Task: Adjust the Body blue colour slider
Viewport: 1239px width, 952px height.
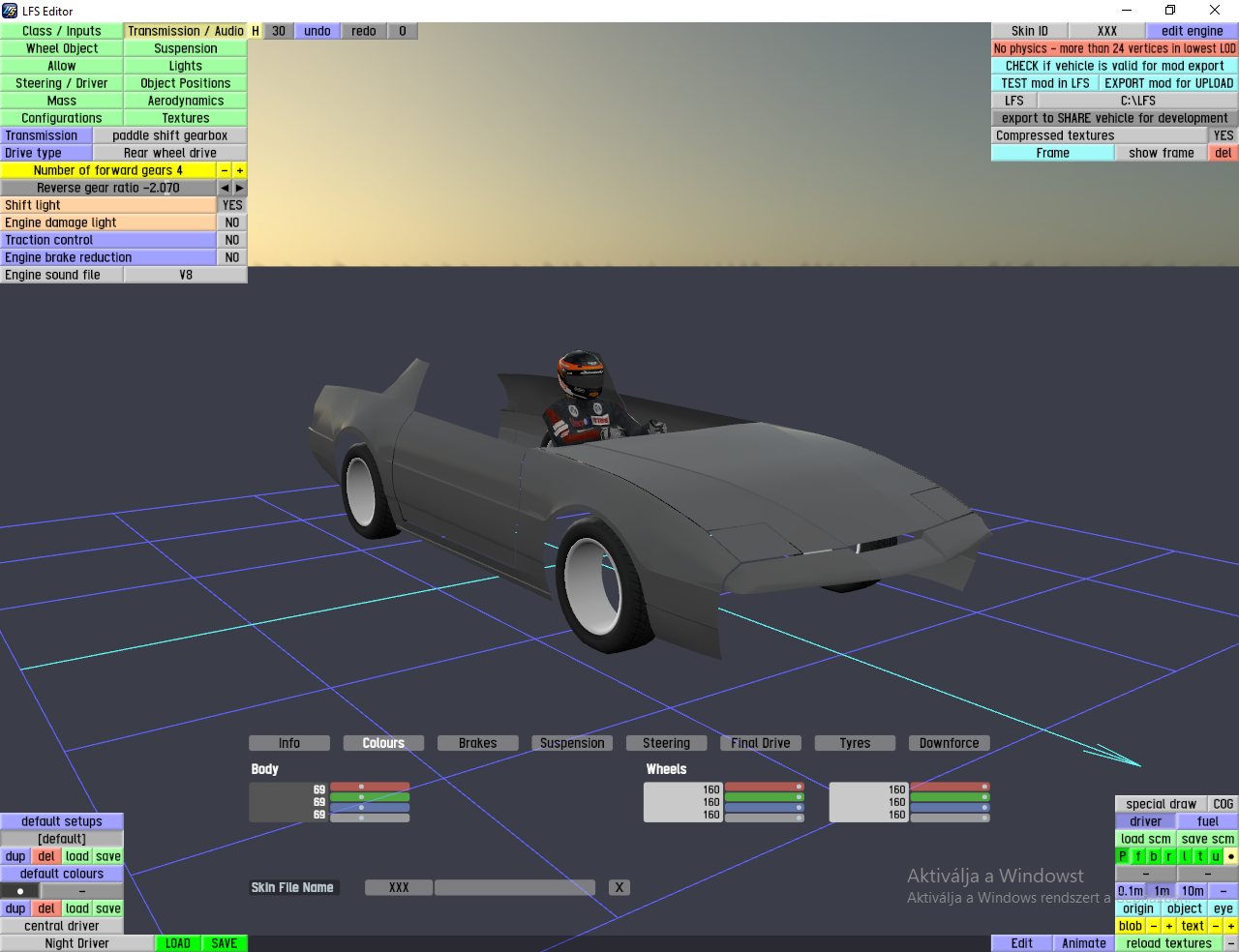Action: (370, 808)
